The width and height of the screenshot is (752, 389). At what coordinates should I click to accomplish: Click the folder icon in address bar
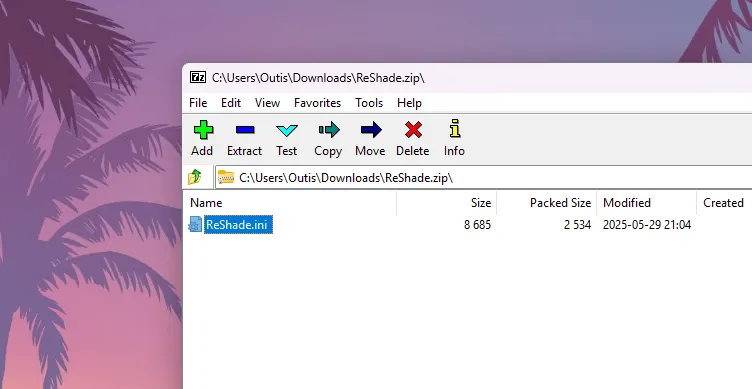pos(225,177)
